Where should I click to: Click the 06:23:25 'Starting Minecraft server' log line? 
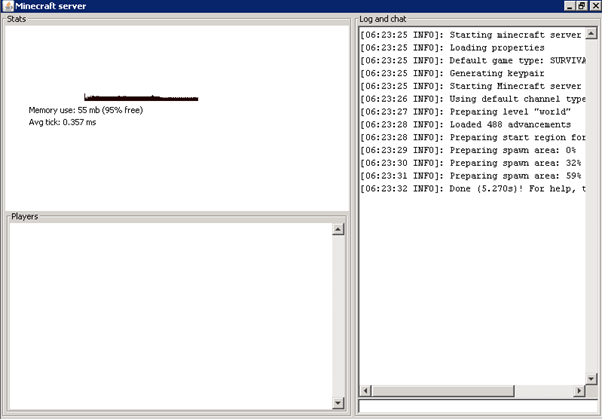473,86
